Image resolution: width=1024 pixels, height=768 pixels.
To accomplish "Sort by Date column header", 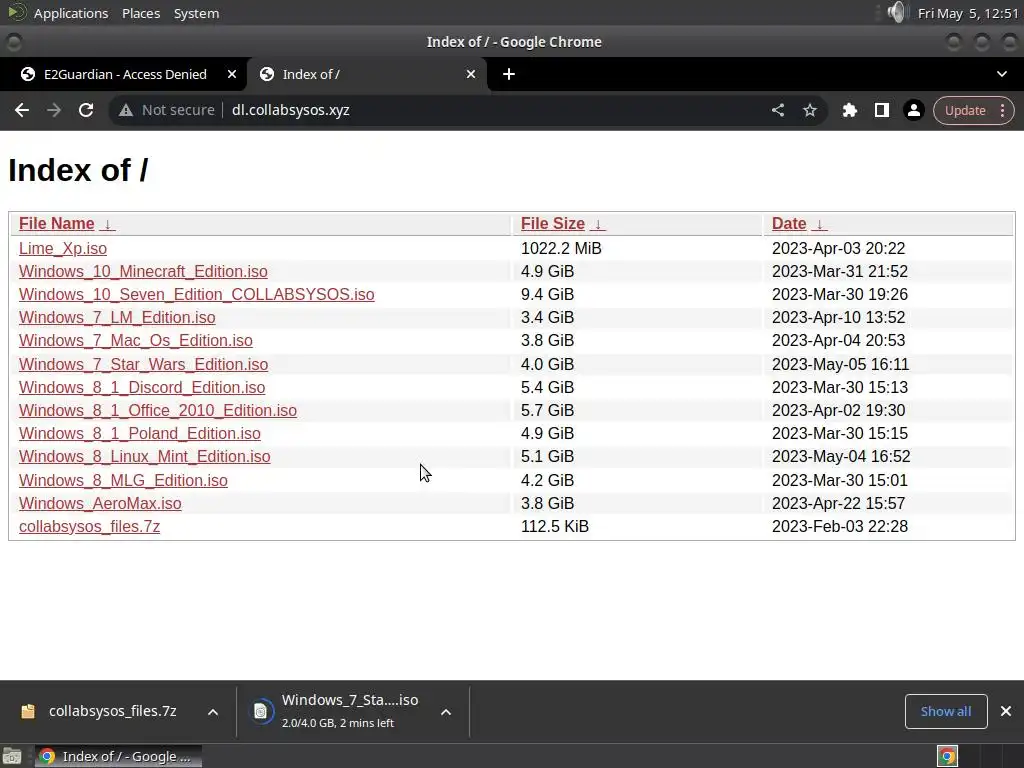I will click(x=789, y=223).
